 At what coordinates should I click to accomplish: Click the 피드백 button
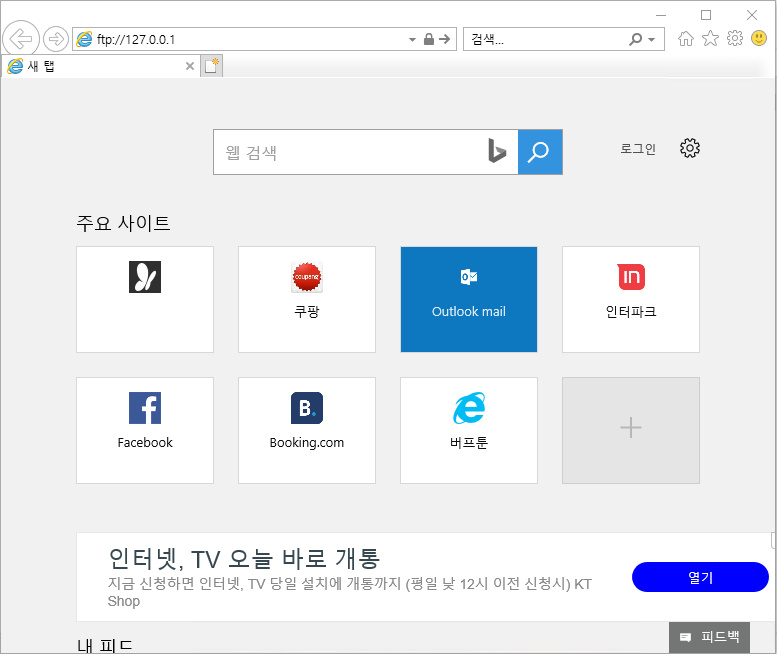[709, 637]
